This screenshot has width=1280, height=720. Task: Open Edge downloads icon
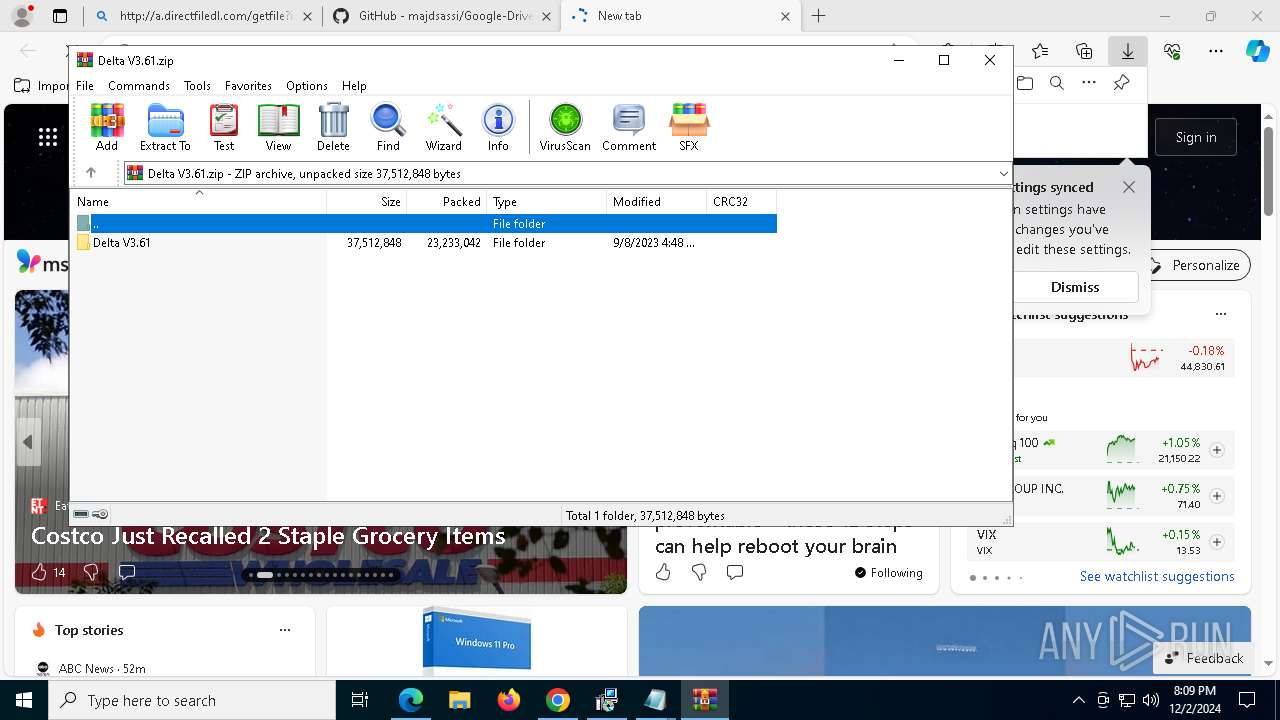[1127, 51]
